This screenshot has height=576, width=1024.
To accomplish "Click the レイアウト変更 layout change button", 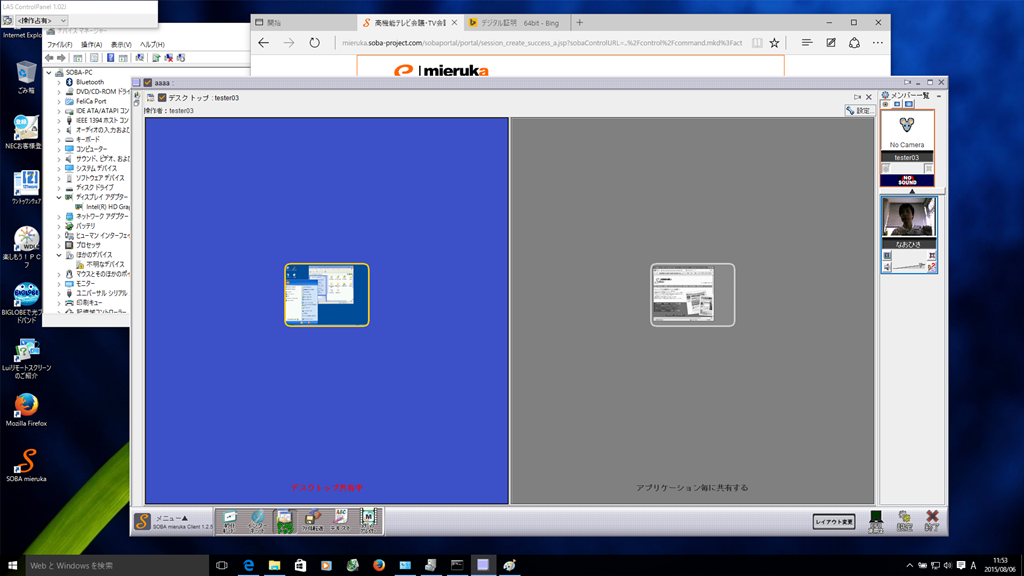I will (x=834, y=522).
